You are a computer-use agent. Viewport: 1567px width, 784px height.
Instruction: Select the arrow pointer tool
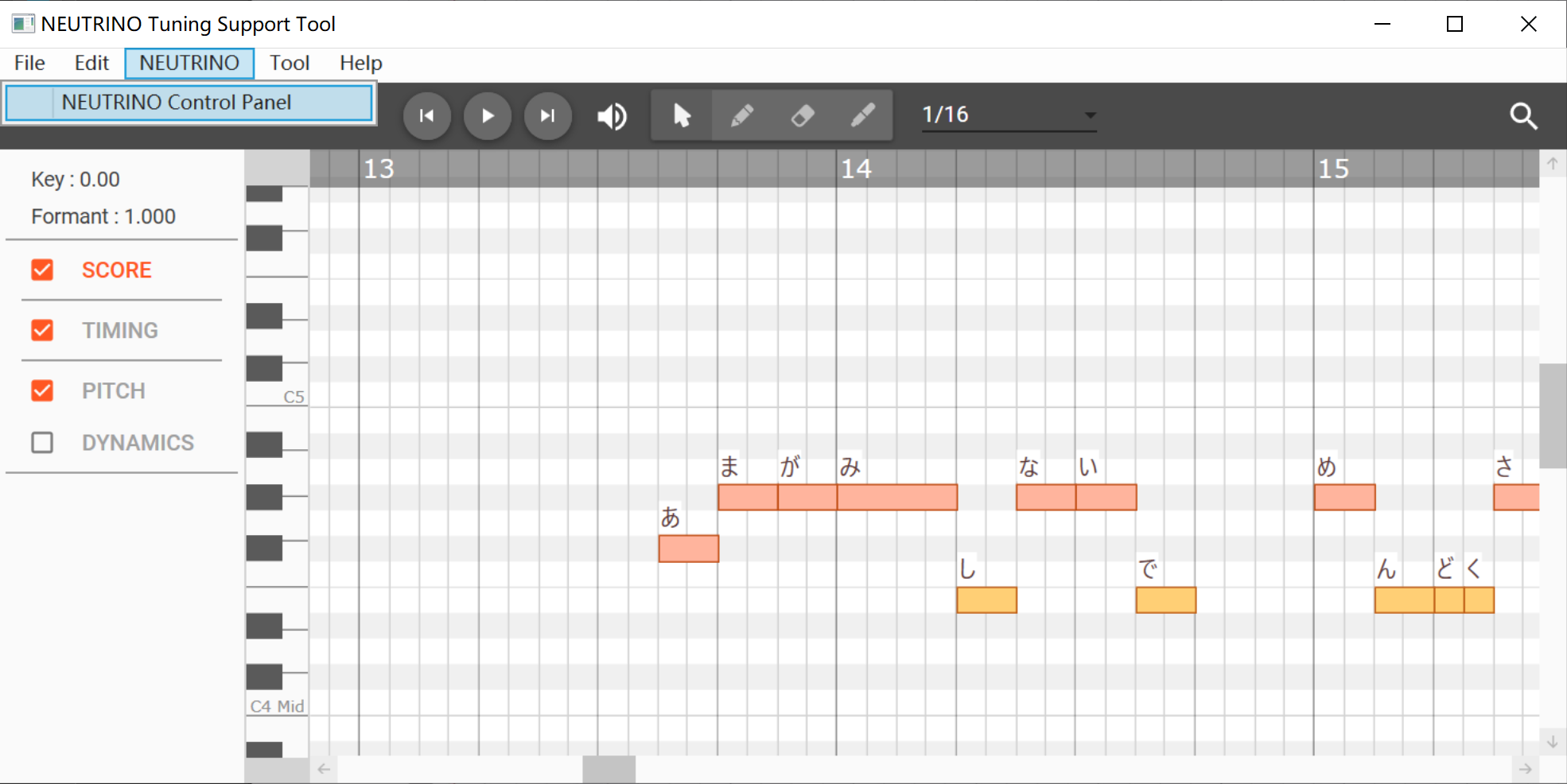pos(682,116)
